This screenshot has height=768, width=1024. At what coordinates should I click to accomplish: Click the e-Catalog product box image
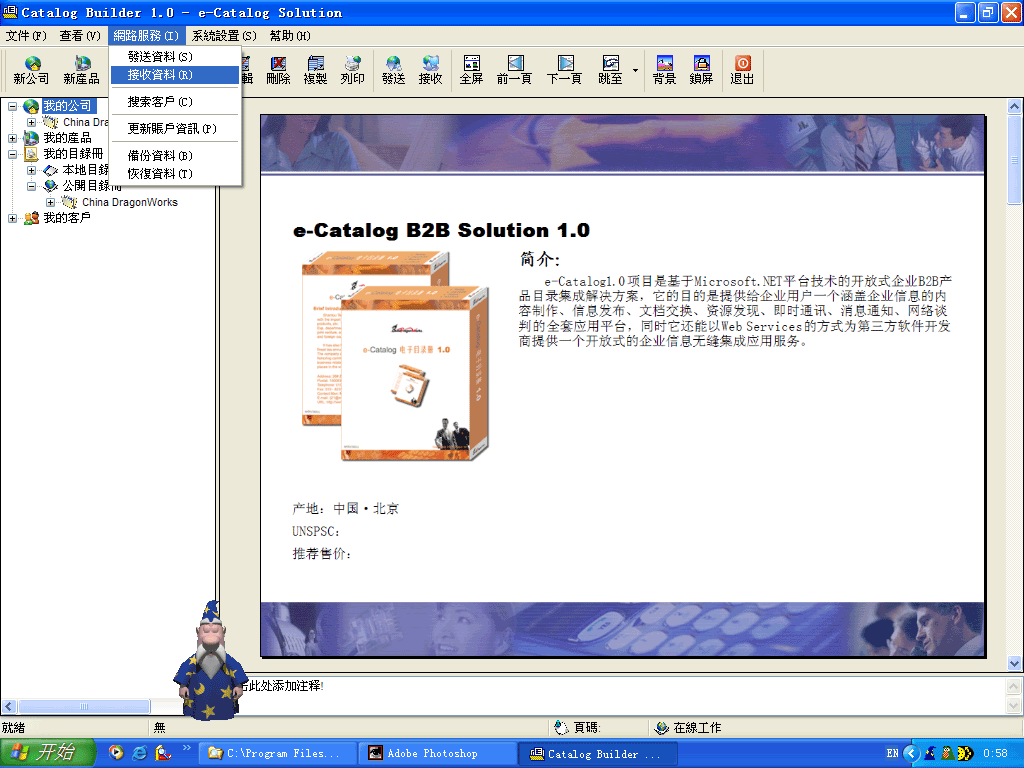(395, 356)
